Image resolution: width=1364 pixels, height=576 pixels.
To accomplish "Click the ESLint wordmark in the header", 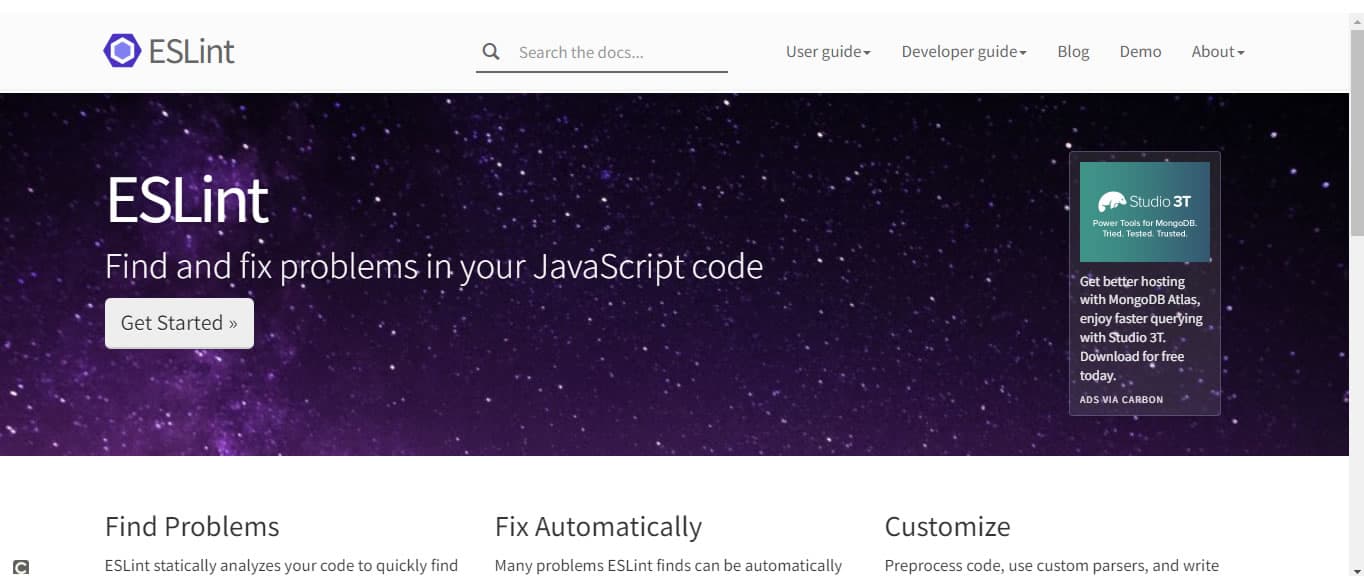I will point(191,51).
